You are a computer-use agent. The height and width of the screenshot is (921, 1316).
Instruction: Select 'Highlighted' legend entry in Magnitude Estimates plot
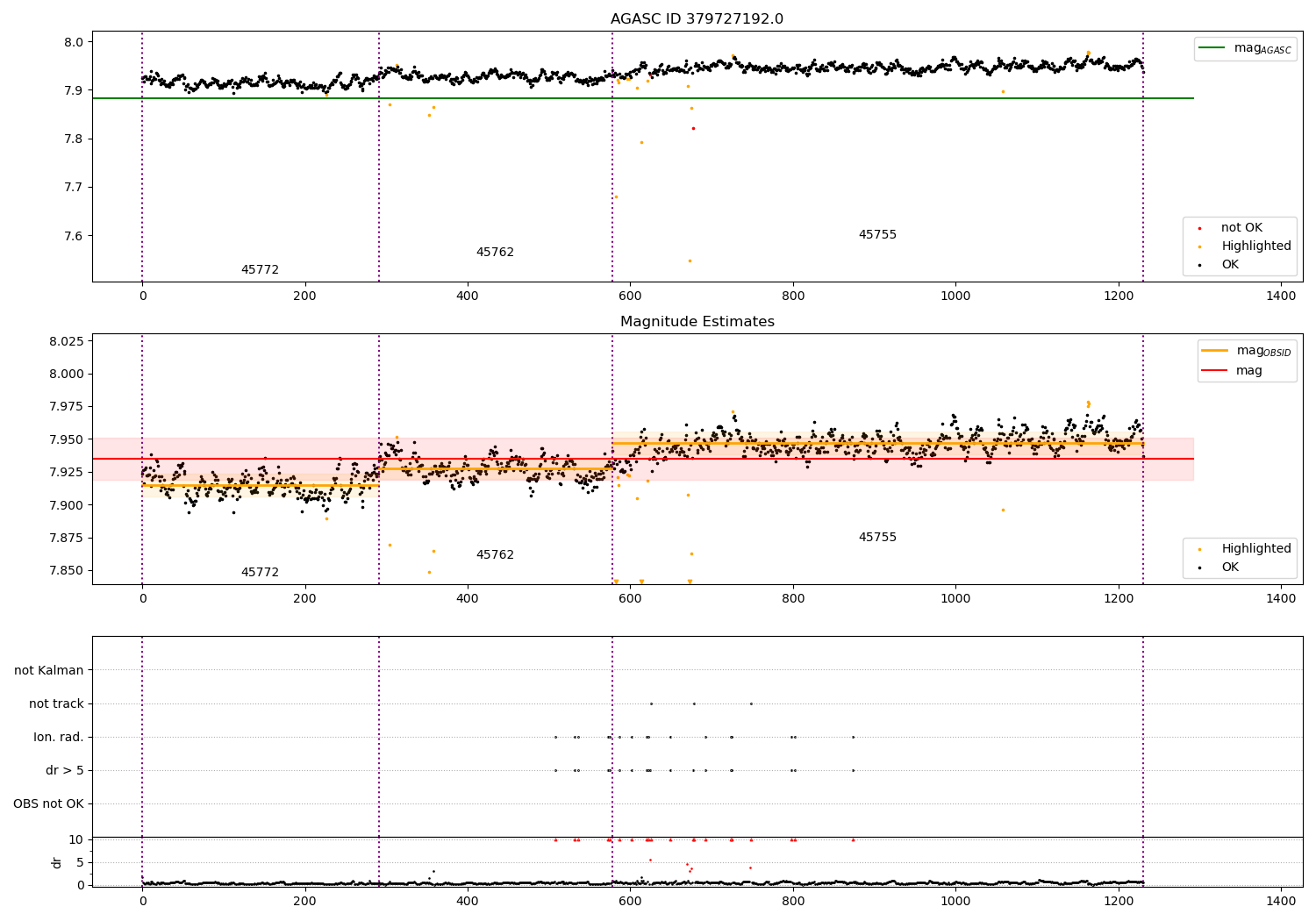click(1246, 549)
